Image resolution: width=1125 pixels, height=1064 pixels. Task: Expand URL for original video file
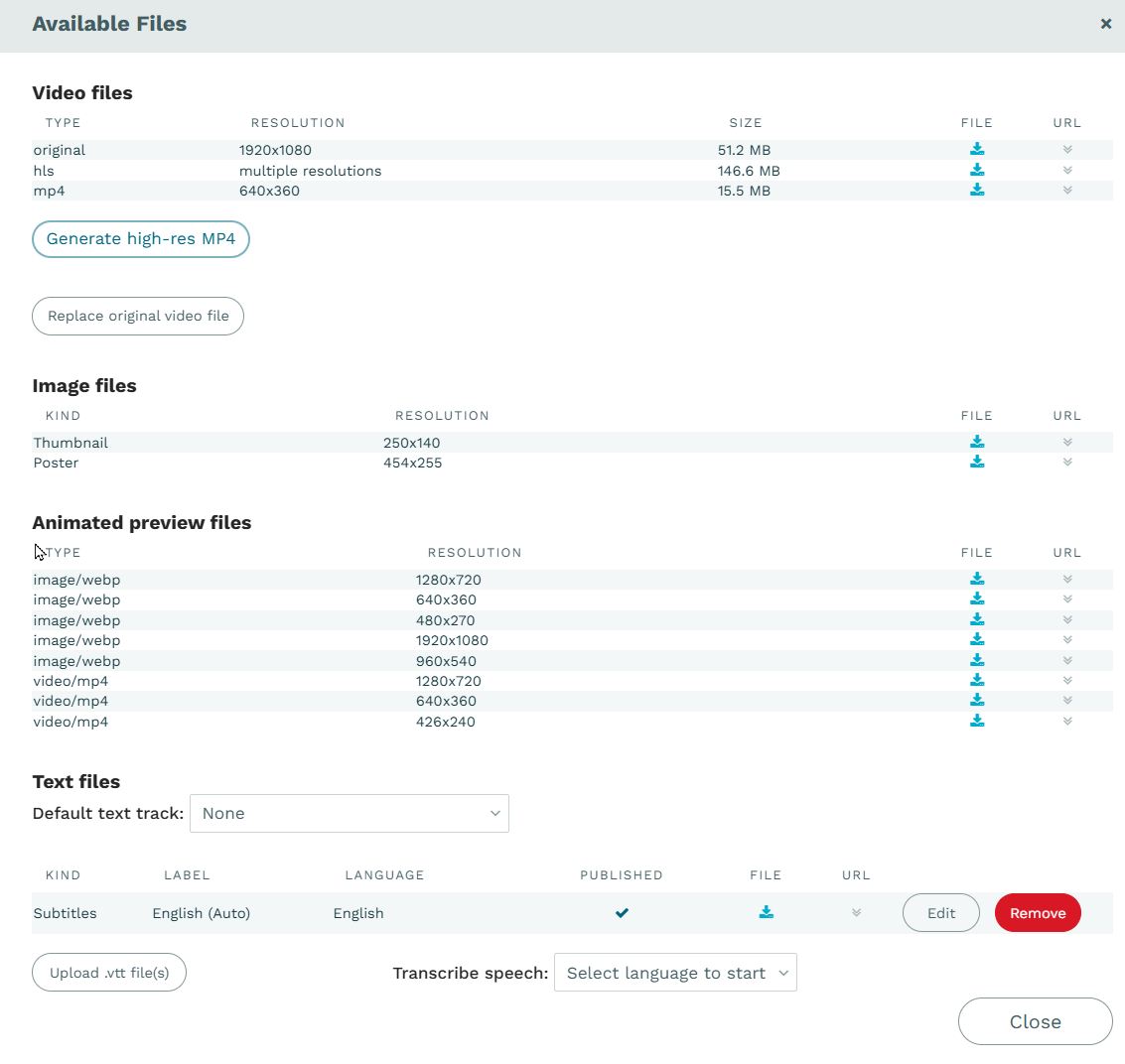[1067, 149]
